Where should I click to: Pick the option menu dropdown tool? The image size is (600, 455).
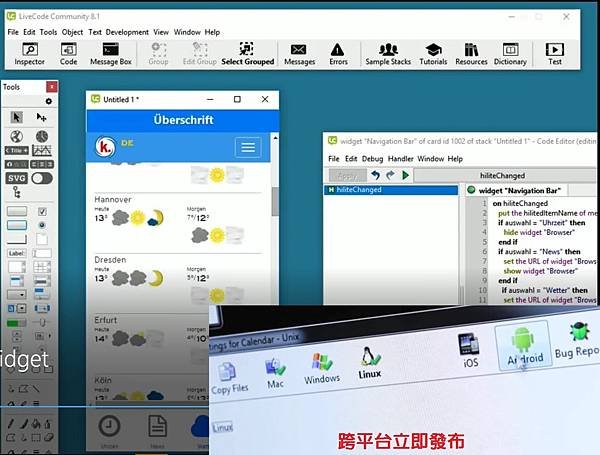pyautogui.click(x=16, y=295)
